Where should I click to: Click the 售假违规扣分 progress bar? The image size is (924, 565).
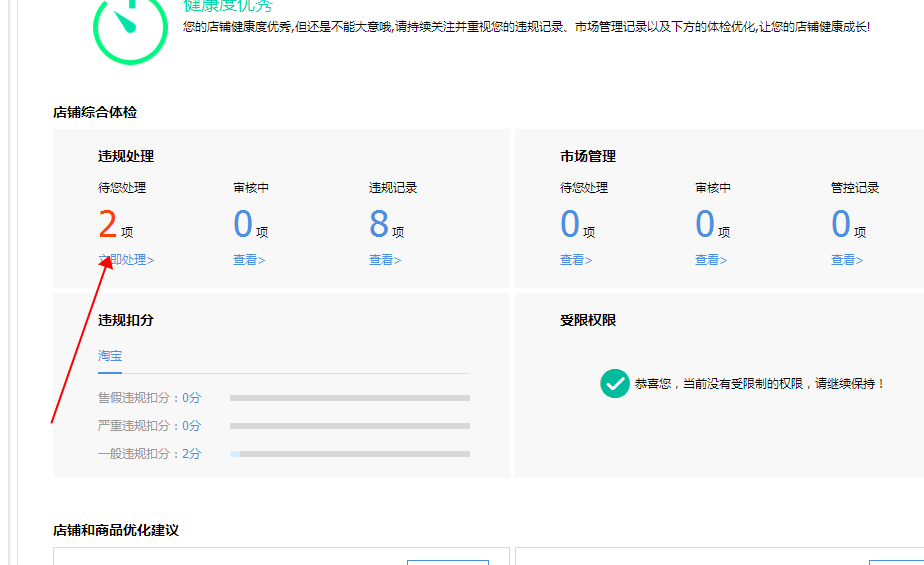349,398
